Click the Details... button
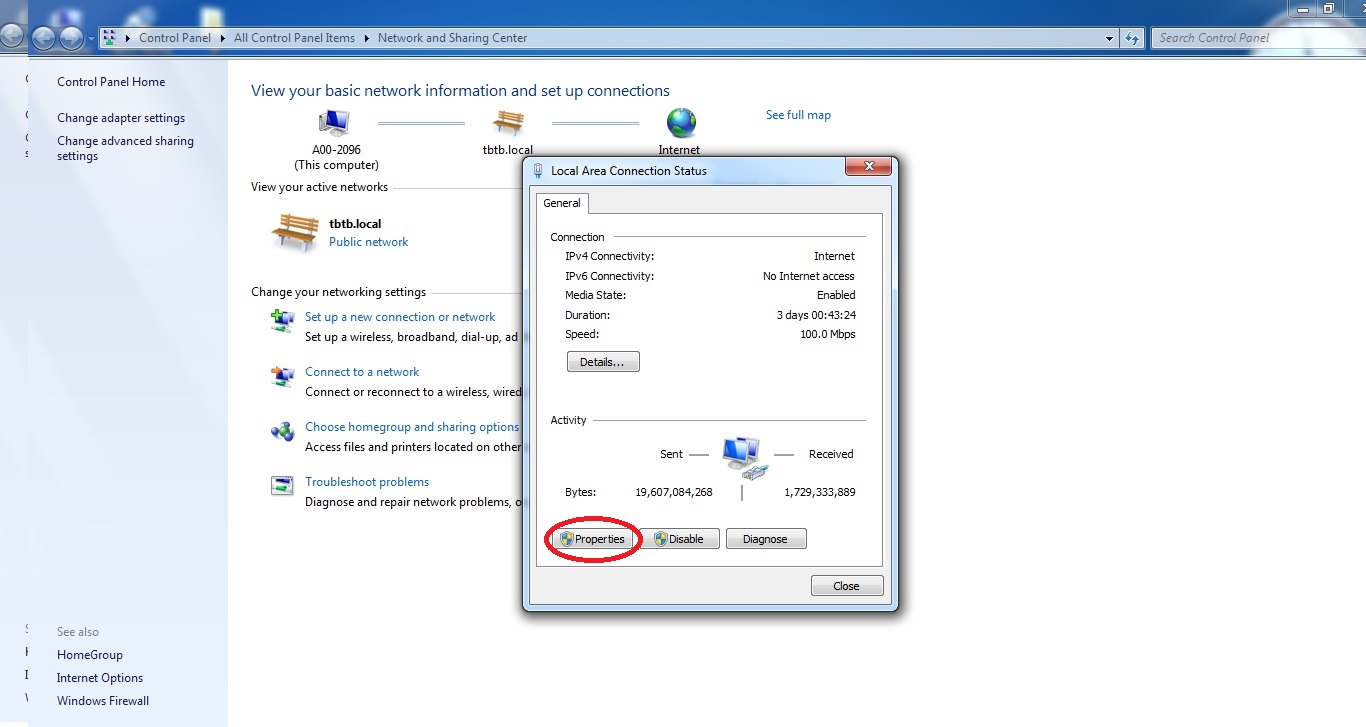The height and width of the screenshot is (727, 1366). [603, 362]
